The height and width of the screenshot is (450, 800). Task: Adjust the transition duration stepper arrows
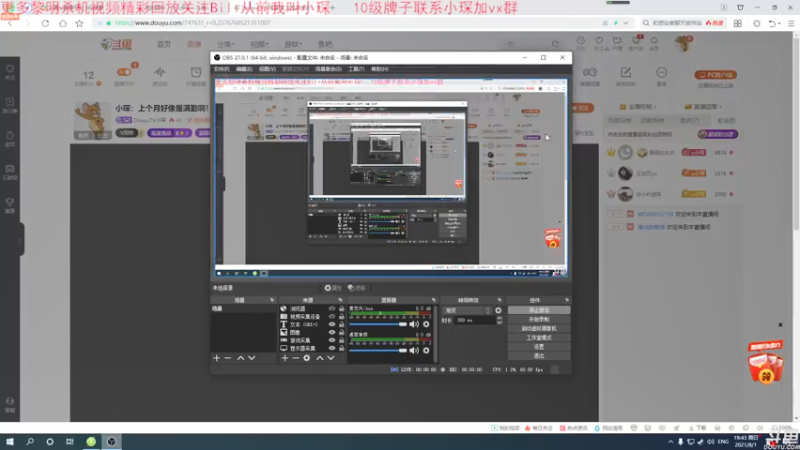(499, 320)
